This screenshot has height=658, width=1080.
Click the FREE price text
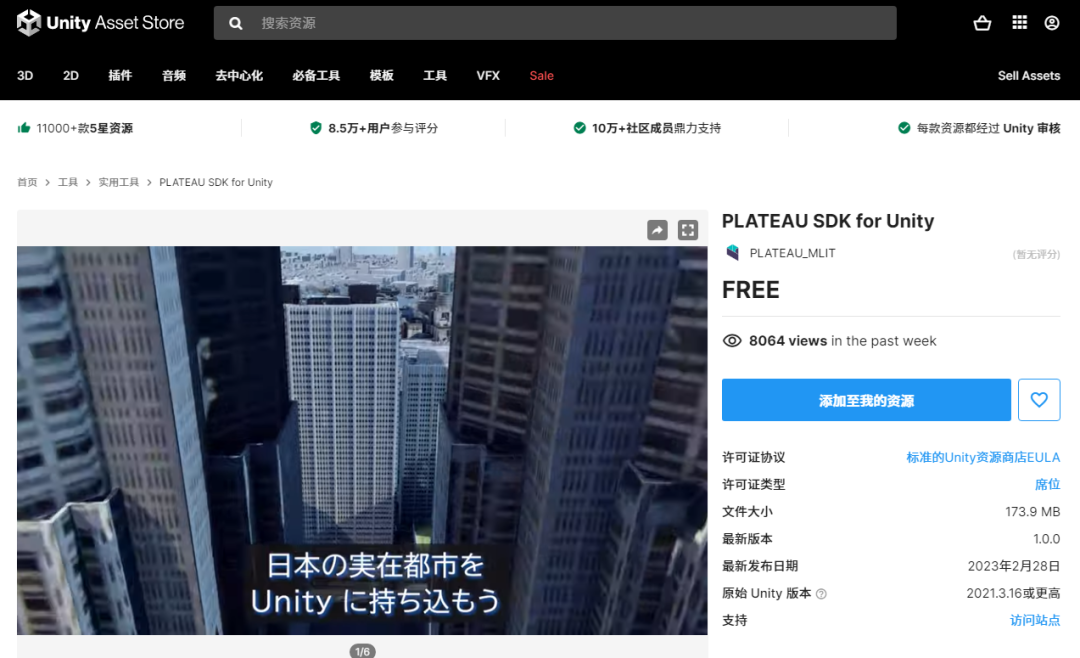pyautogui.click(x=751, y=290)
